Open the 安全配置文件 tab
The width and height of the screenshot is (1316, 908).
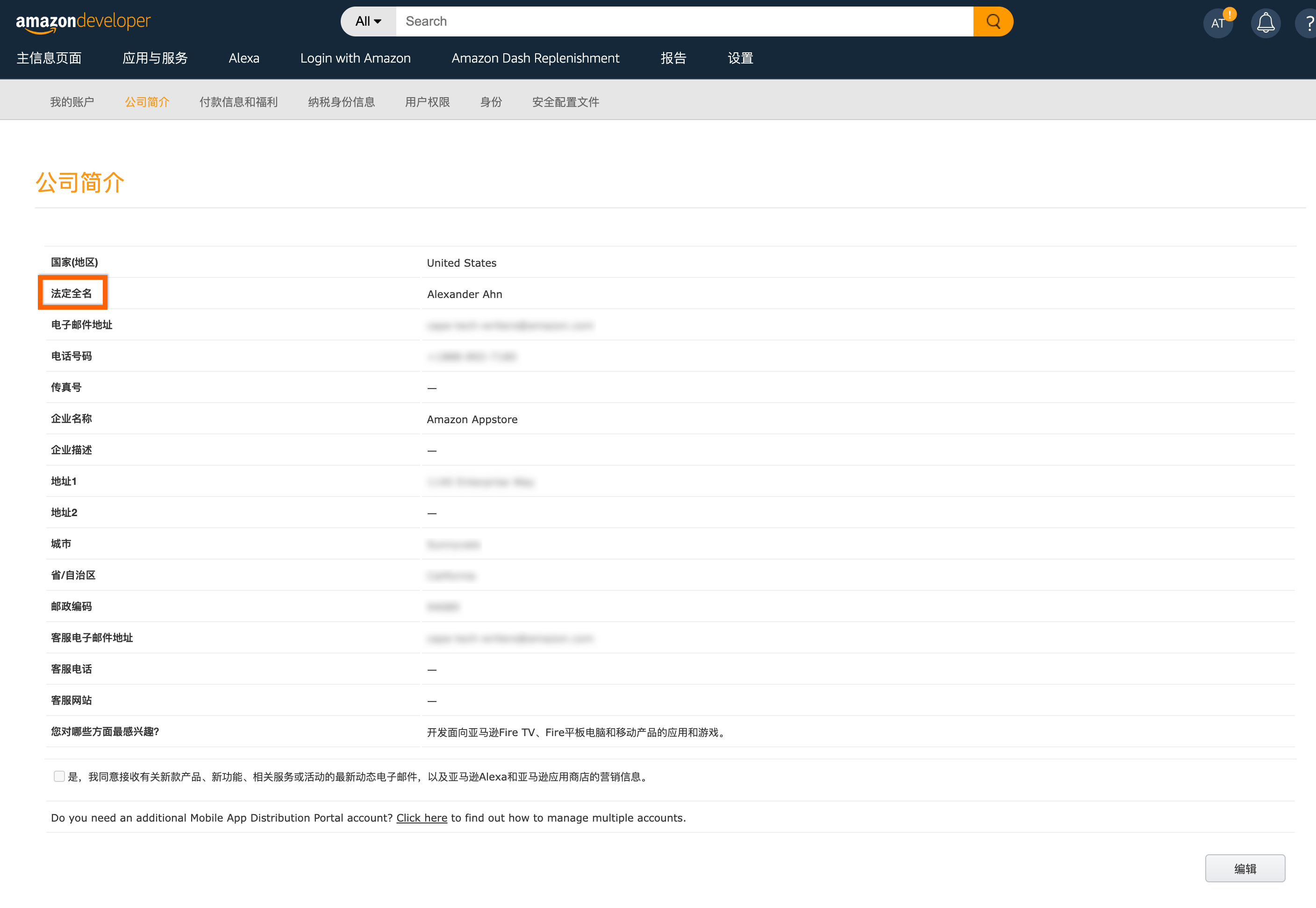click(565, 102)
